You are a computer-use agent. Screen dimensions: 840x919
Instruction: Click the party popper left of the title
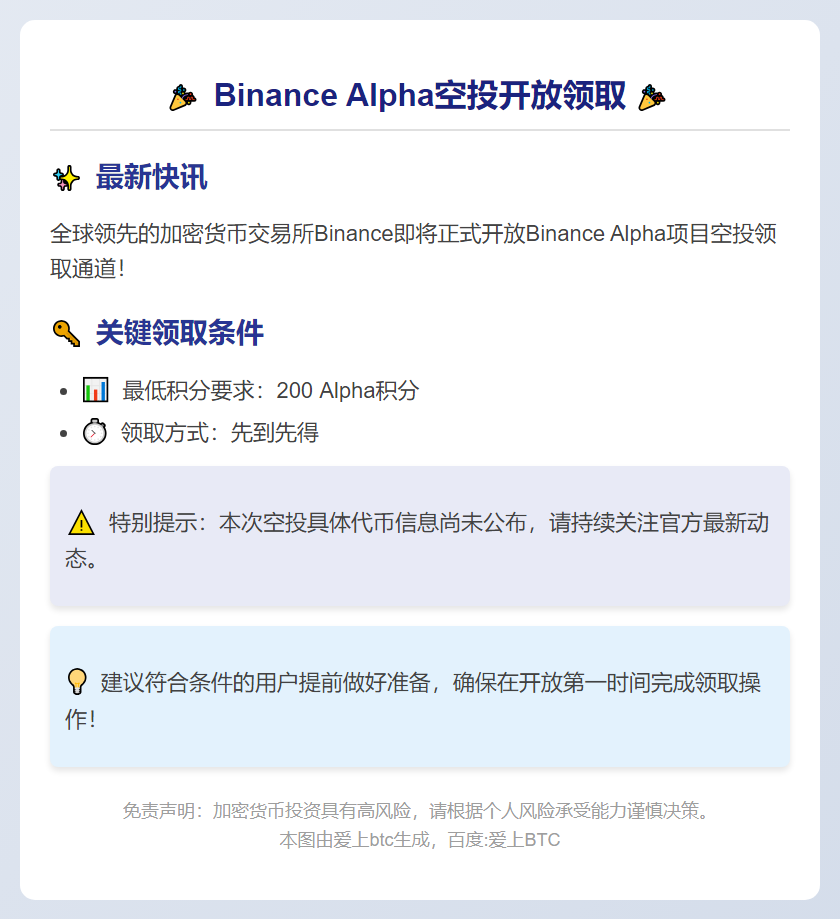183,97
